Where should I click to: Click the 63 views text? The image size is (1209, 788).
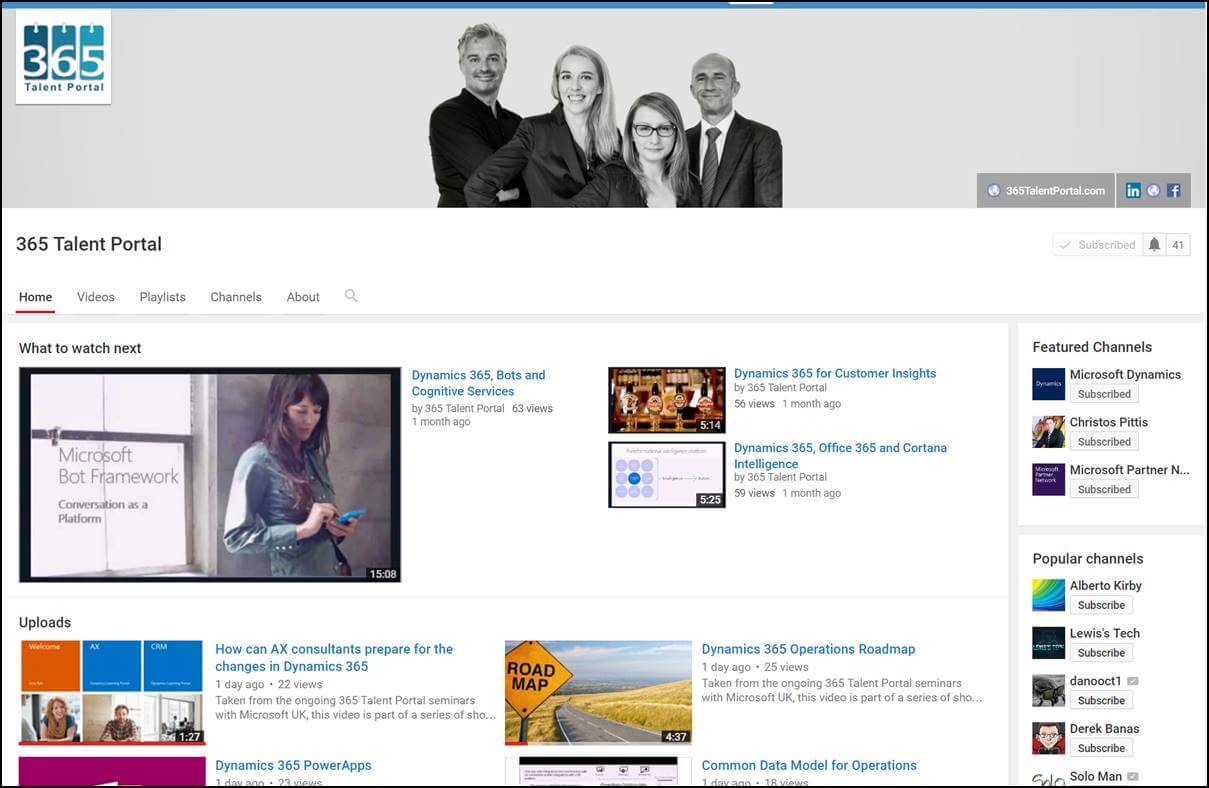[x=532, y=408]
